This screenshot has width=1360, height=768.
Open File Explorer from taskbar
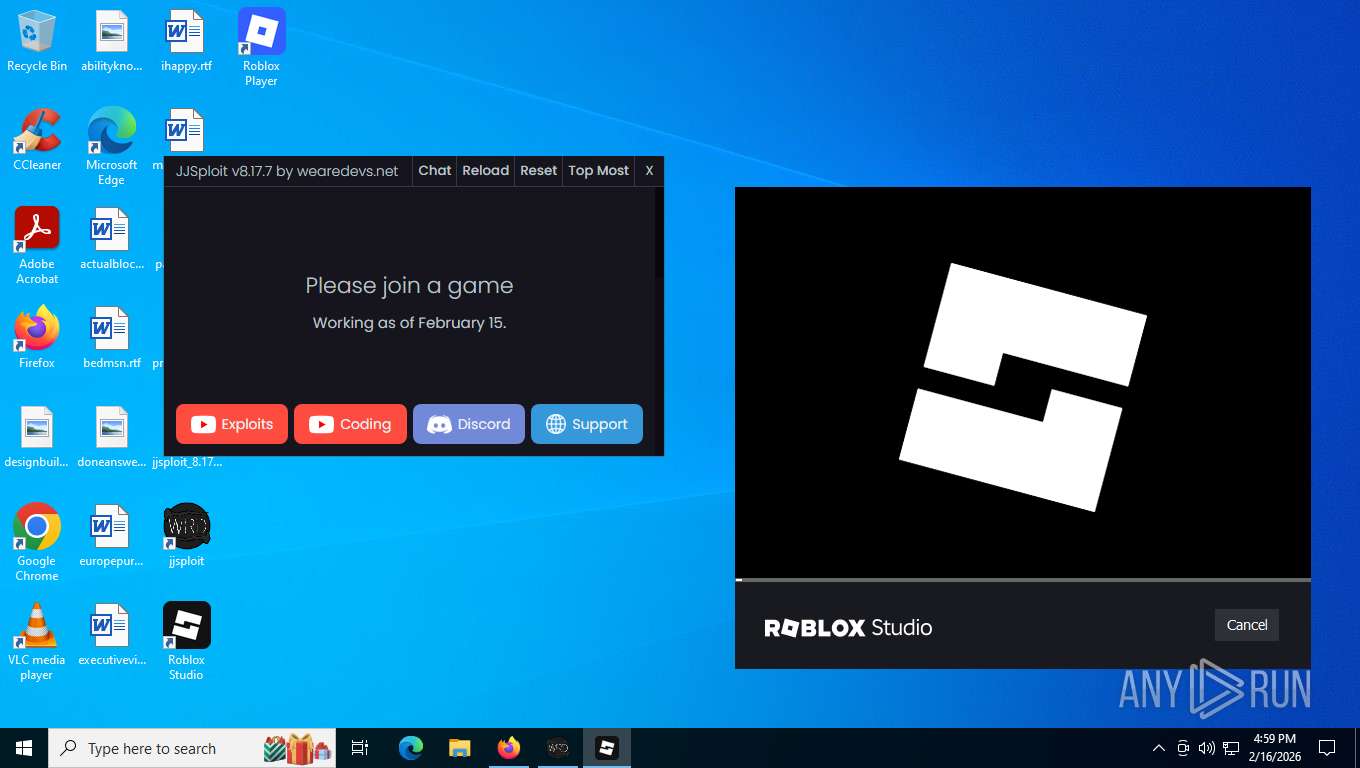[x=460, y=748]
